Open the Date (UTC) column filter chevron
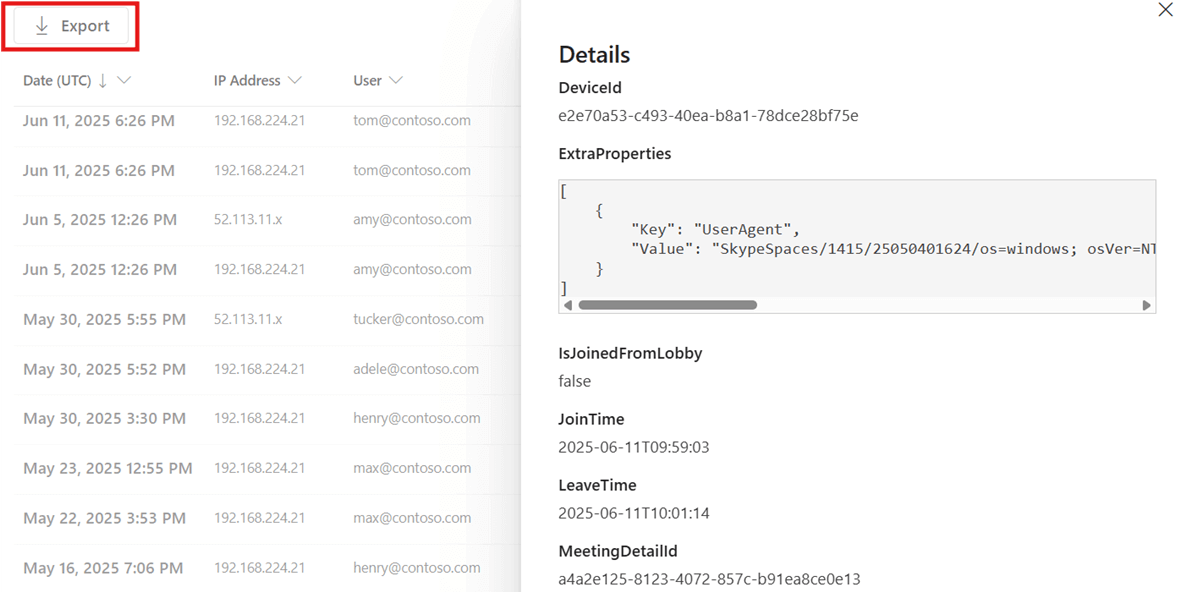The height and width of the screenshot is (592, 1180). (126, 80)
